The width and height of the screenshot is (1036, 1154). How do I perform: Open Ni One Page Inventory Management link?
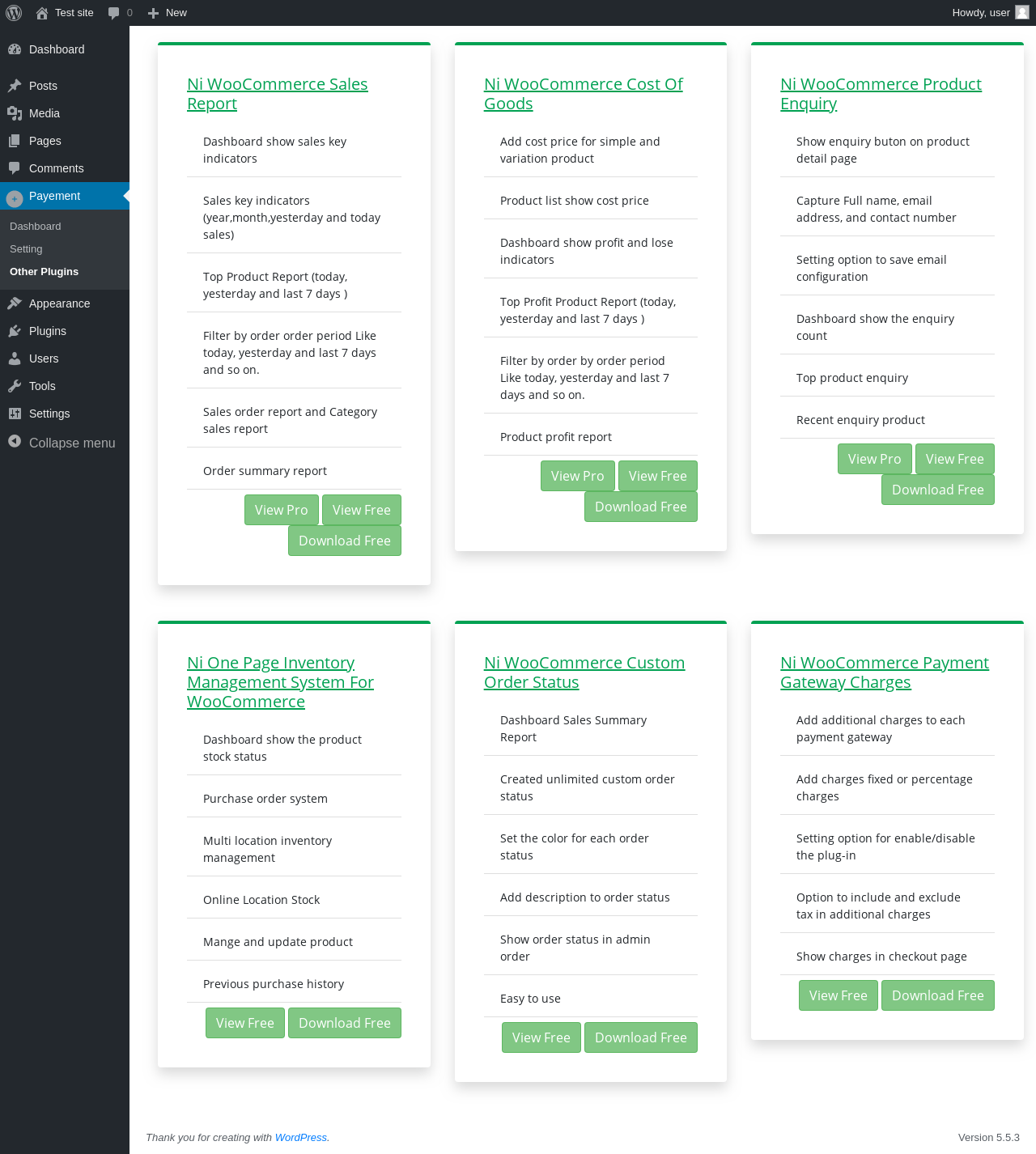click(x=280, y=682)
